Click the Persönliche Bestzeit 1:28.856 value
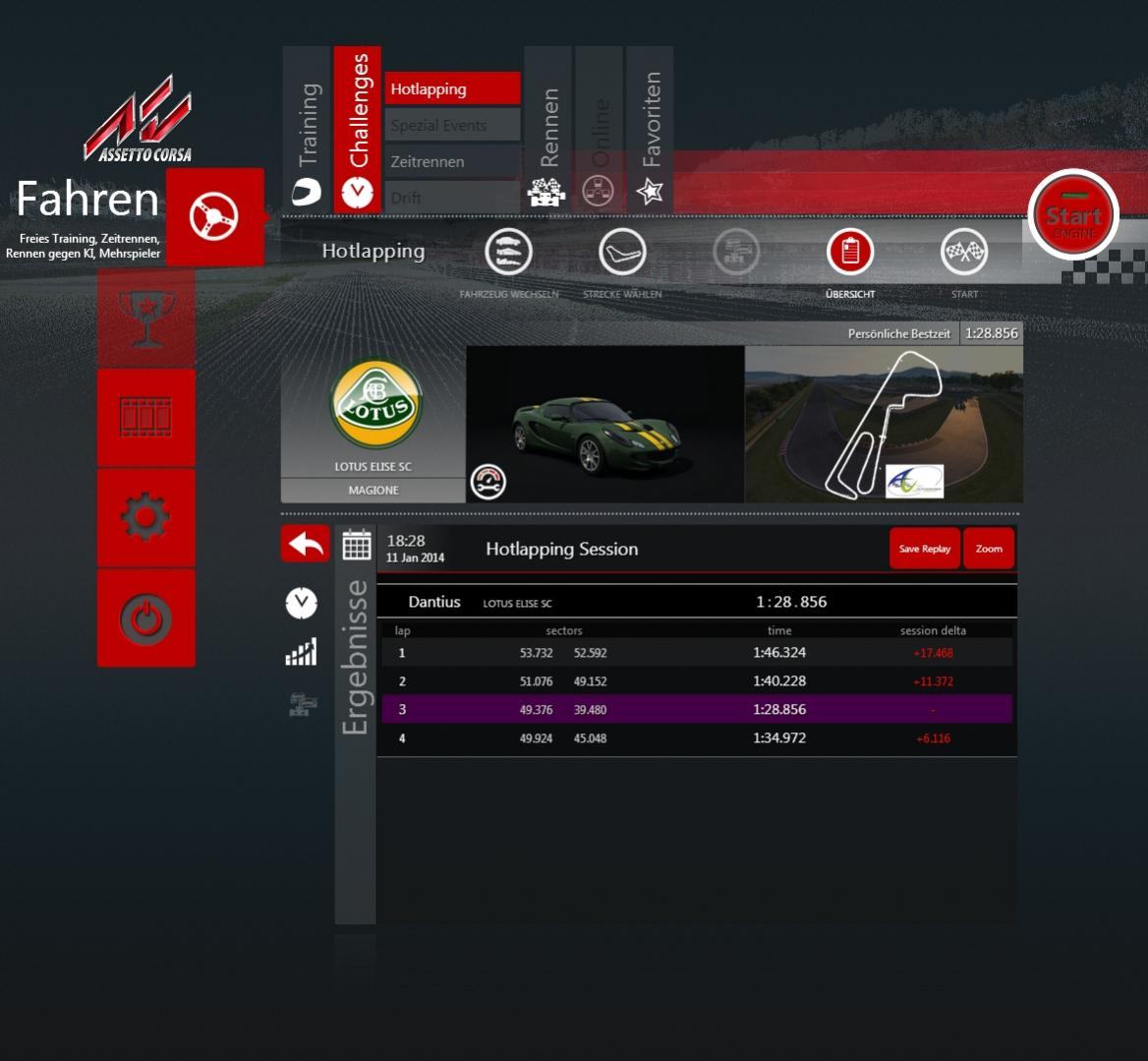The height and width of the screenshot is (1061, 1148). click(x=992, y=333)
